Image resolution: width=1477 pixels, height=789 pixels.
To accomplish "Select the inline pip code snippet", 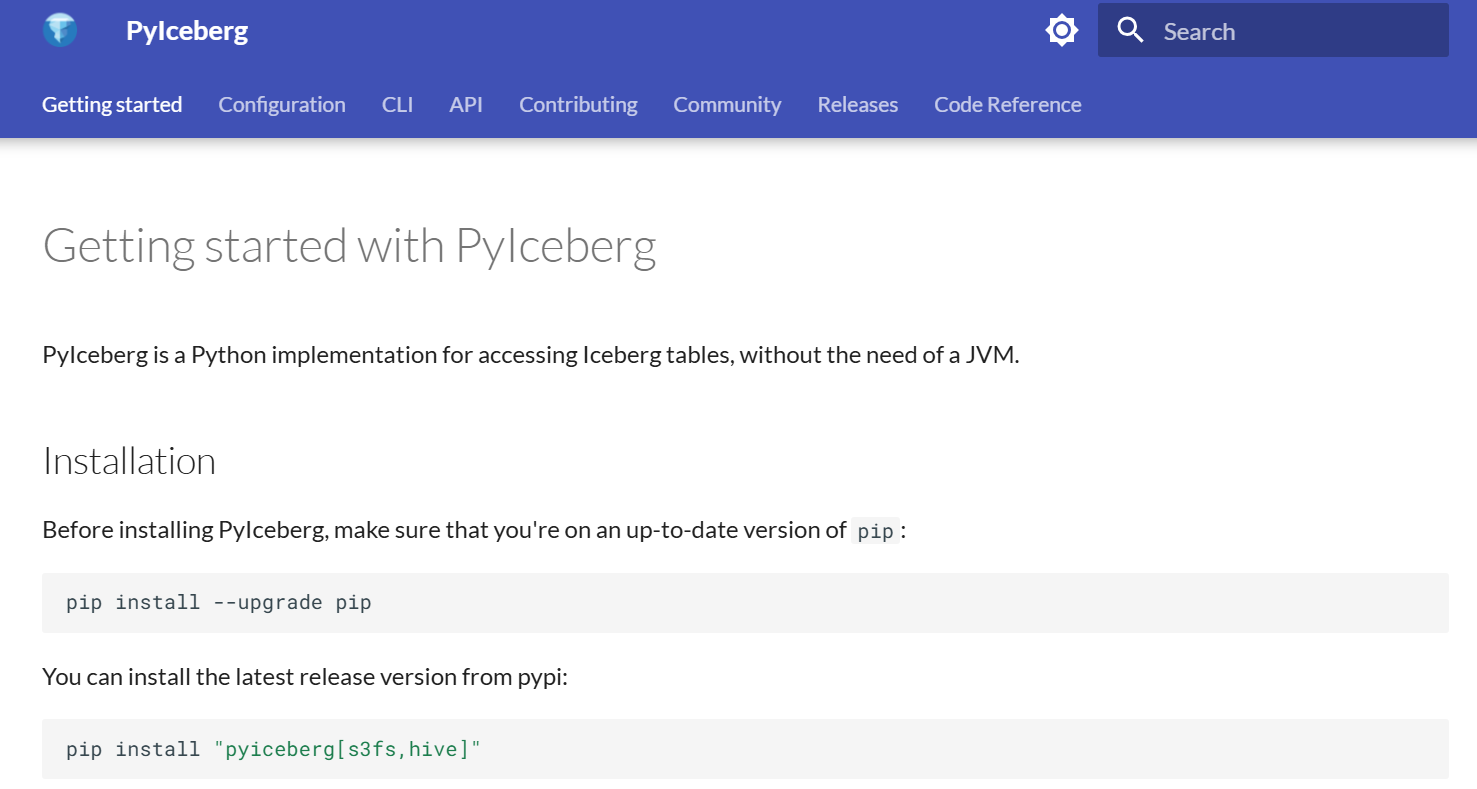I will [874, 531].
